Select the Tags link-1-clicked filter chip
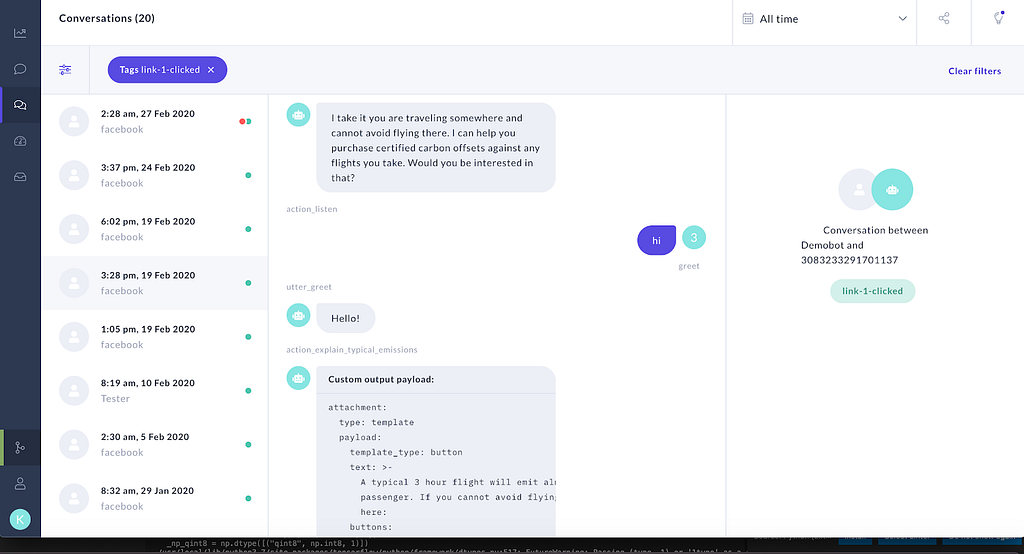This screenshot has width=1024, height=554. [167, 70]
